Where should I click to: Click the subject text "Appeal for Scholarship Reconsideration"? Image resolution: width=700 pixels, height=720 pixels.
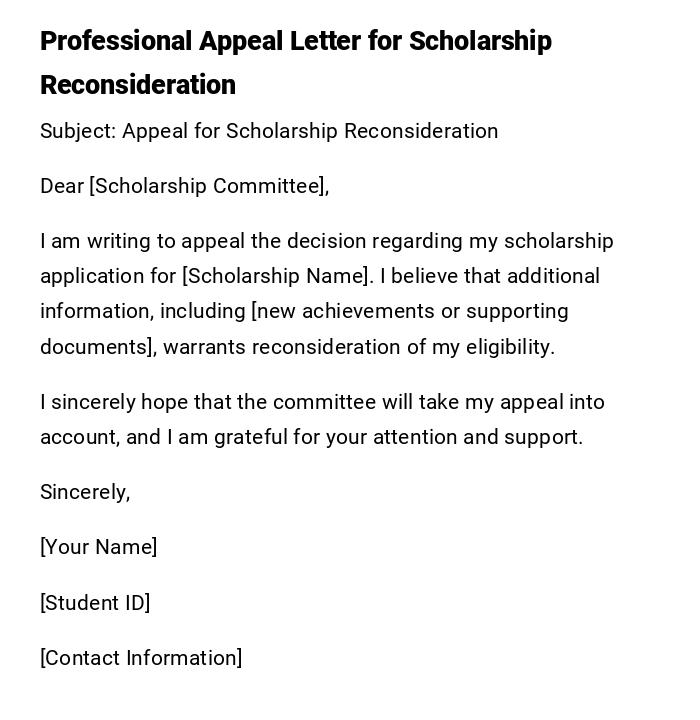coord(310,131)
